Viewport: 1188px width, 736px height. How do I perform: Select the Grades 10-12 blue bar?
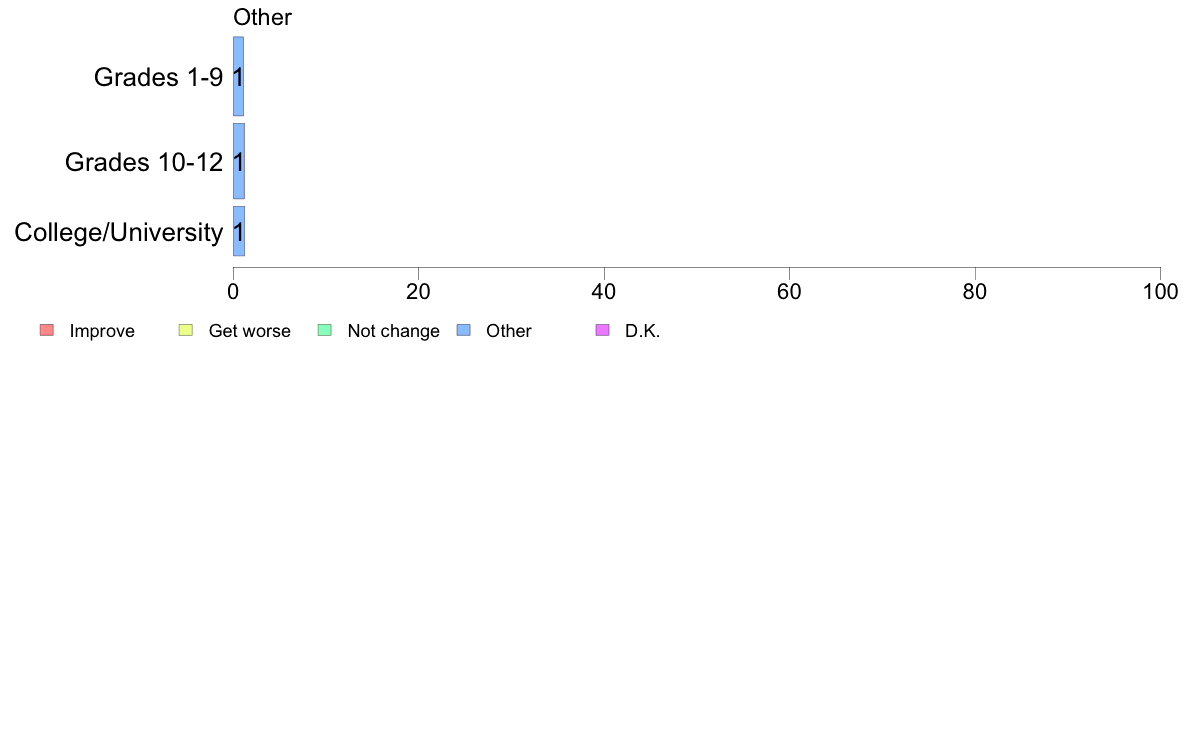239,161
